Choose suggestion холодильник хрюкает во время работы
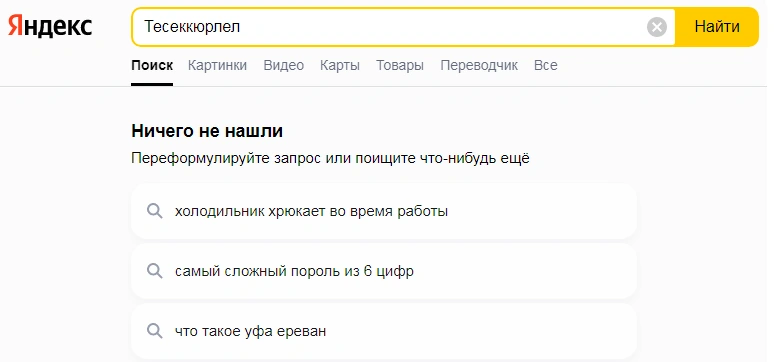This screenshot has width=774, height=362. click(384, 211)
